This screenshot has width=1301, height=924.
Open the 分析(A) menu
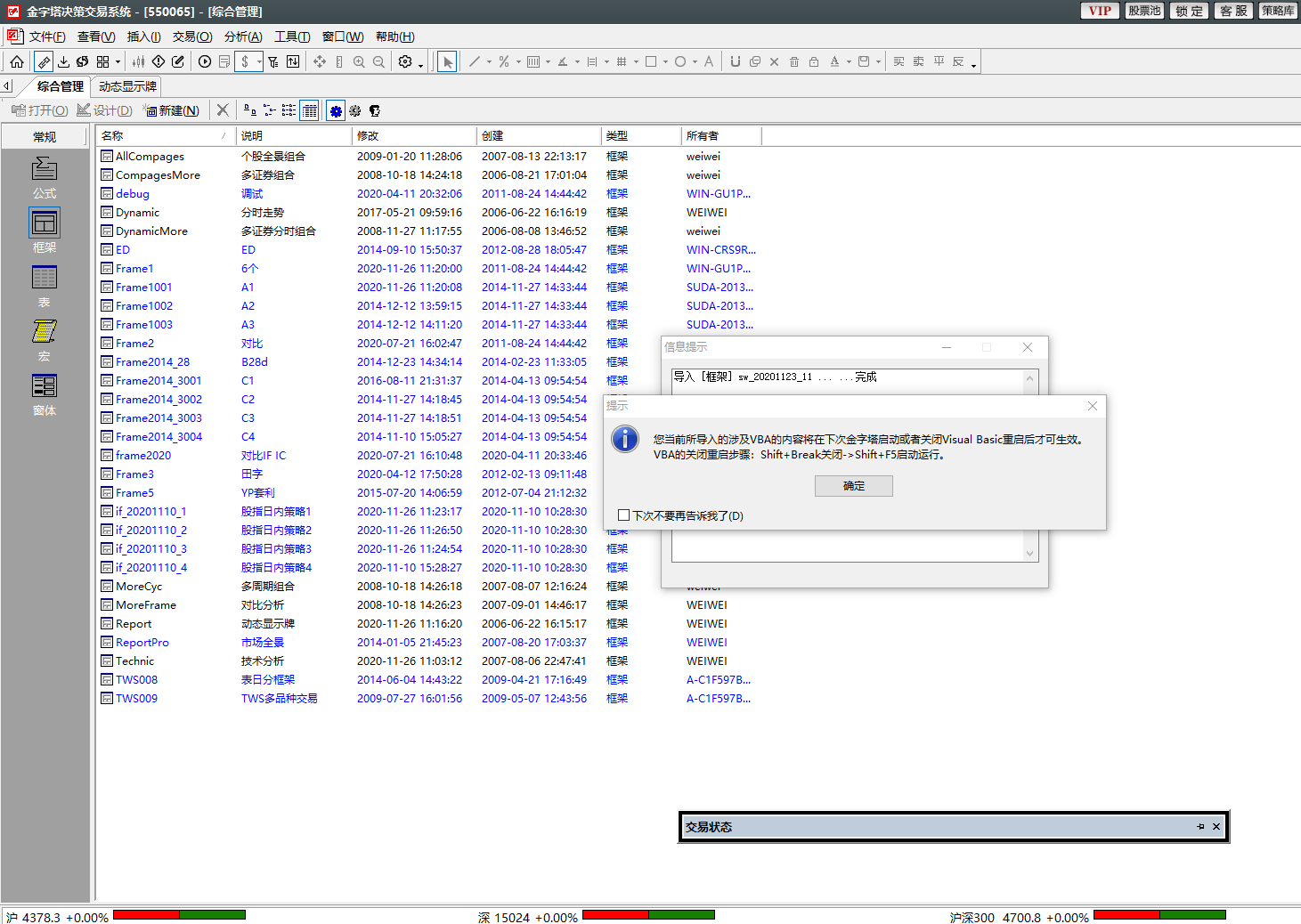click(243, 36)
